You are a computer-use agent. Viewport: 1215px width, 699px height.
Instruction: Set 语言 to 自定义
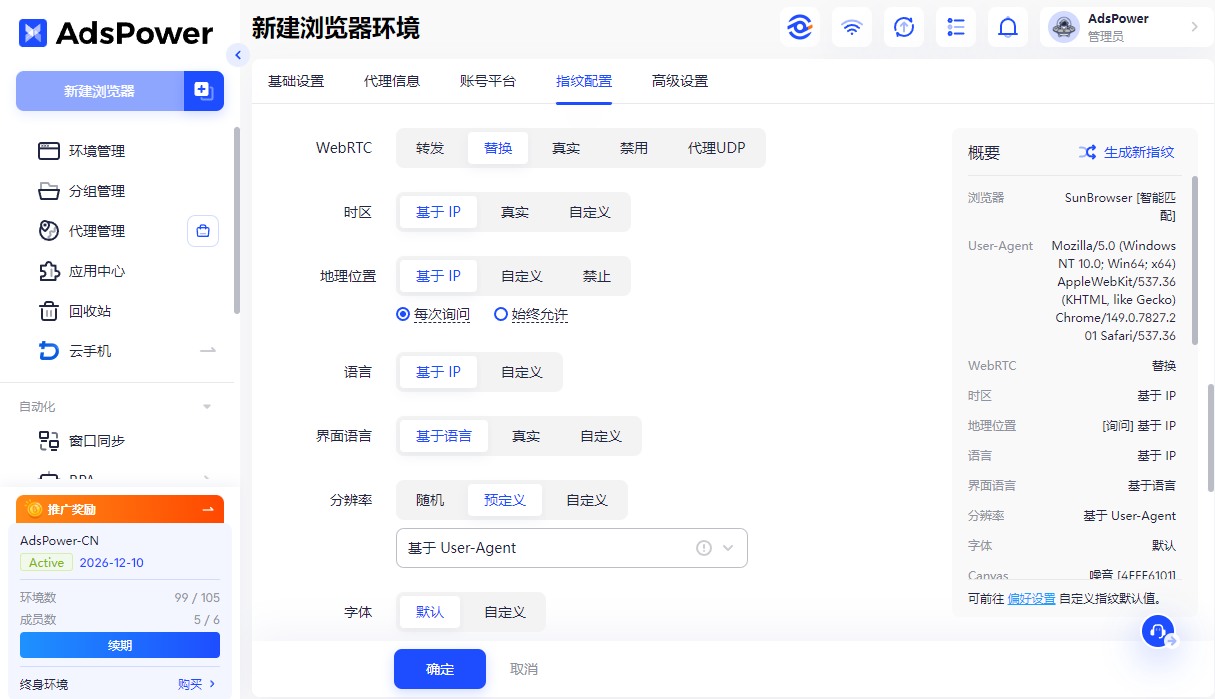(x=522, y=372)
